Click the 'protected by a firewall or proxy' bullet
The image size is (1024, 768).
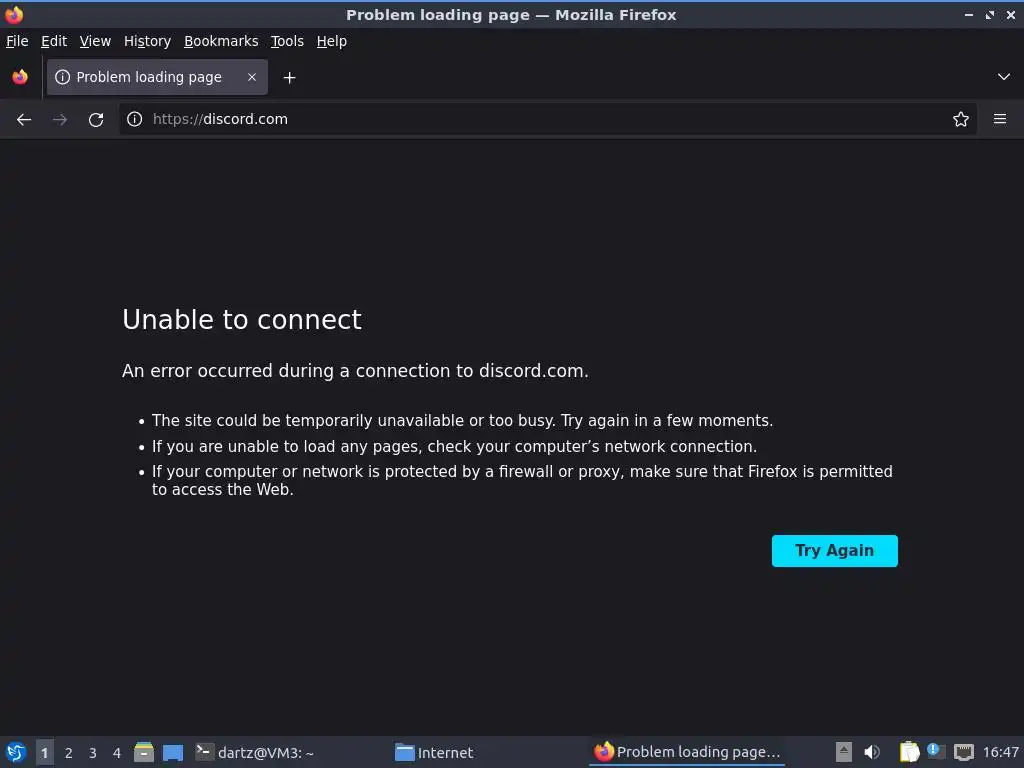pyautogui.click(x=522, y=480)
